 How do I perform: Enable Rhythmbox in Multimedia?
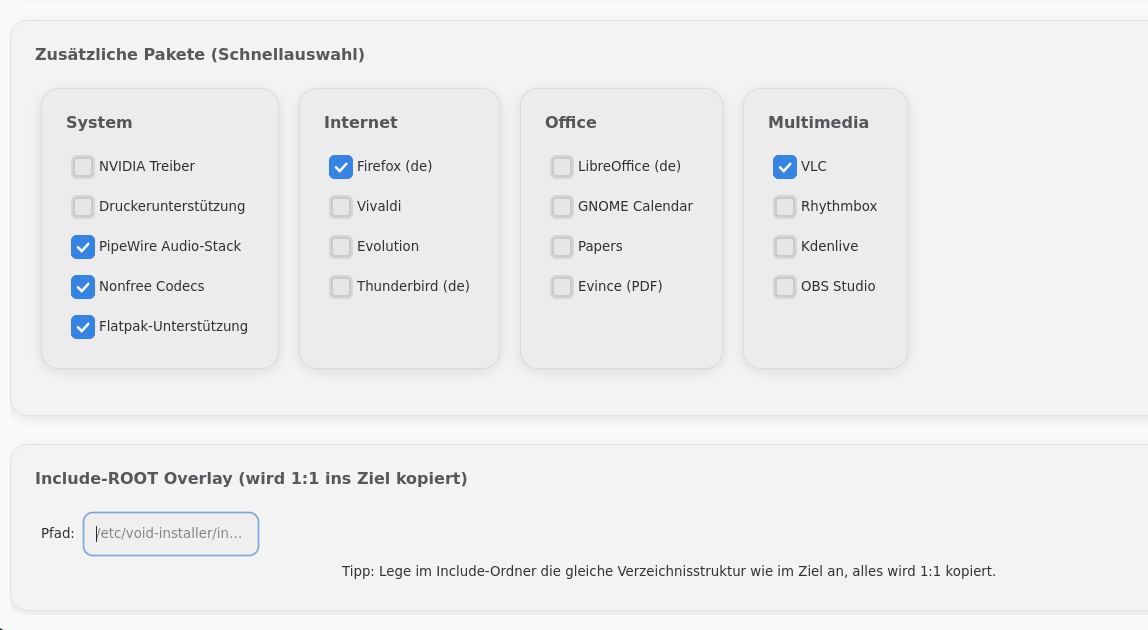tap(785, 207)
